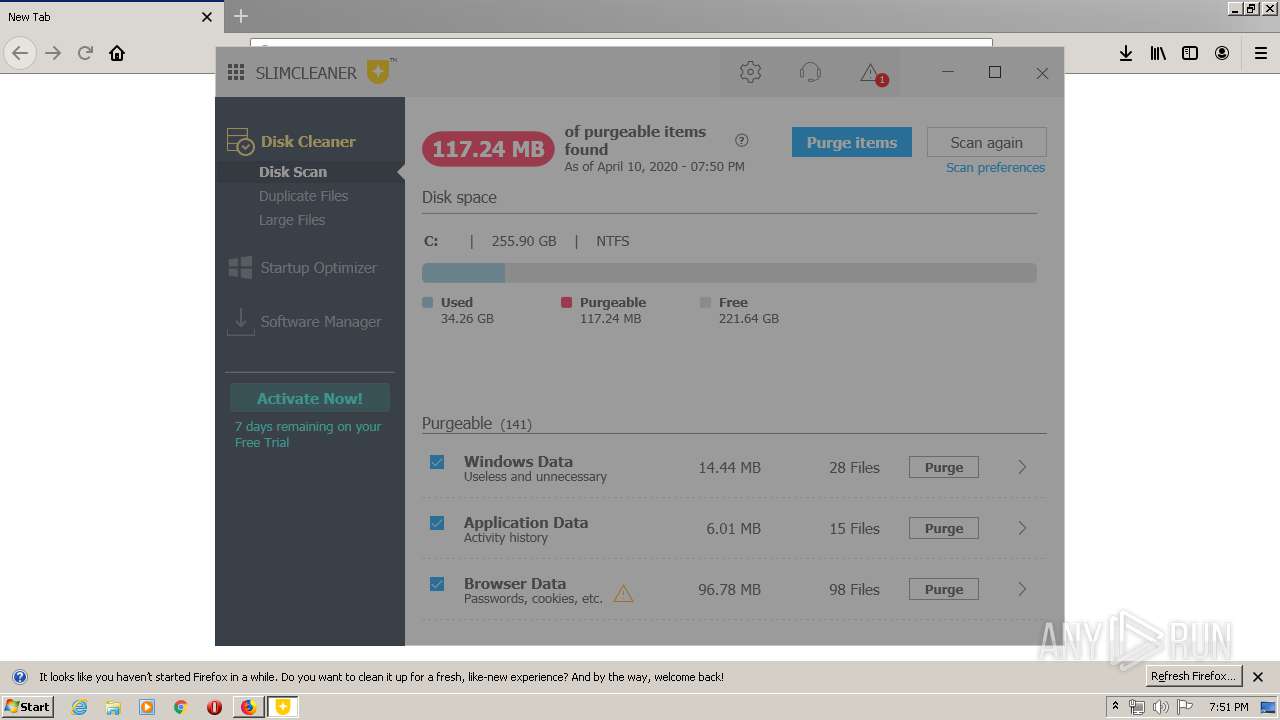Open the Windows Start menu

[27, 706]
